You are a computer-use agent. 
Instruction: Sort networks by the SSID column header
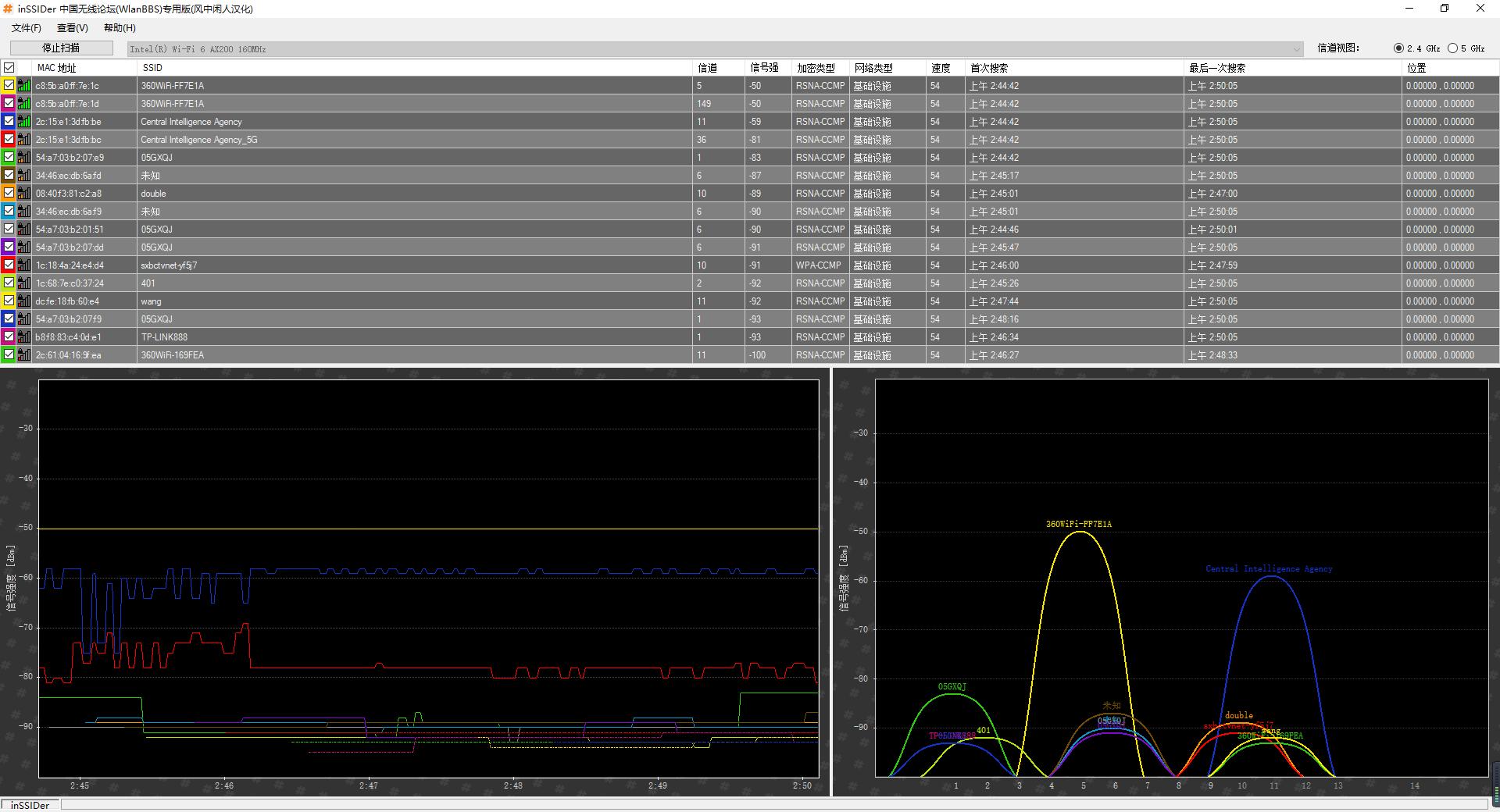click(152, 68)
